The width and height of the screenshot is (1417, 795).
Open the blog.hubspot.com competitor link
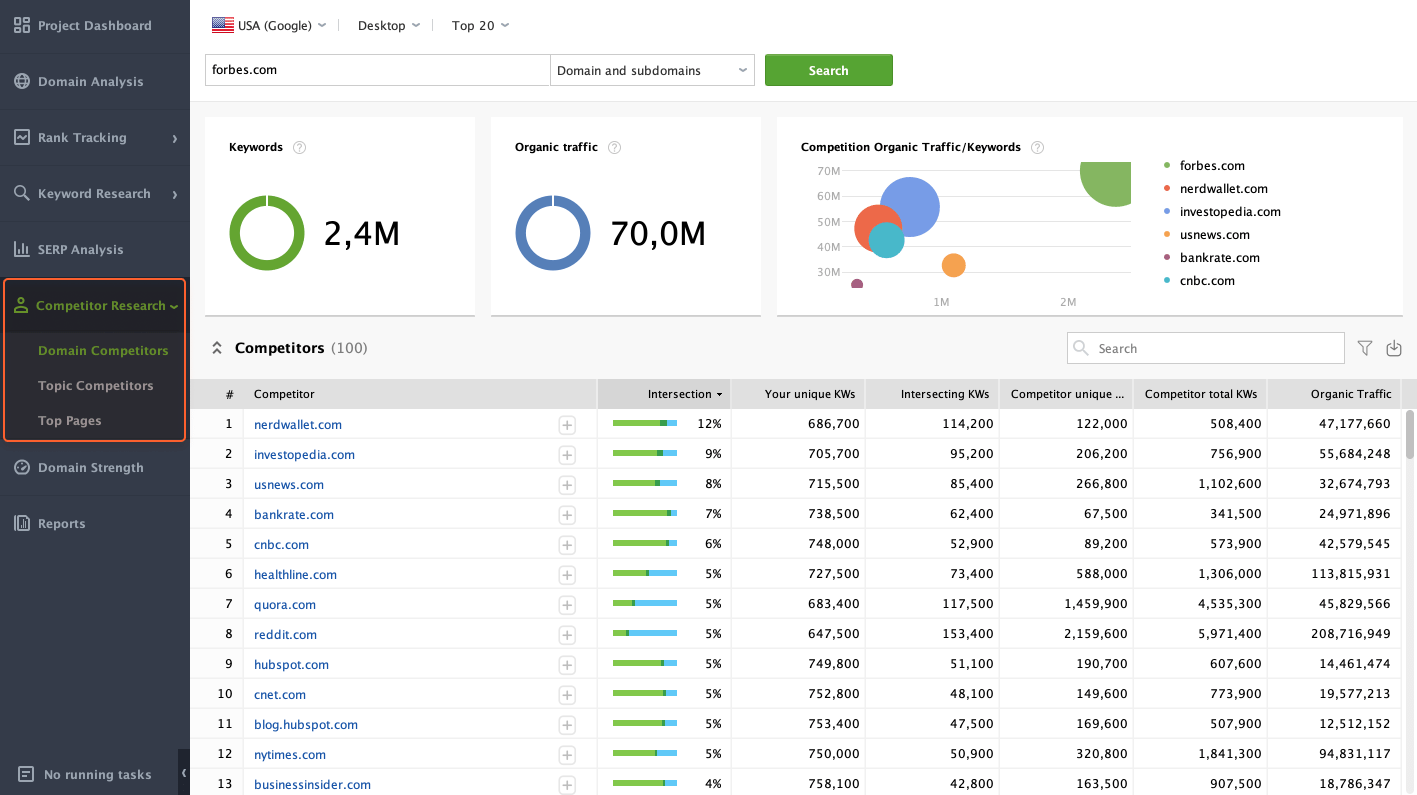click(306, 725)
